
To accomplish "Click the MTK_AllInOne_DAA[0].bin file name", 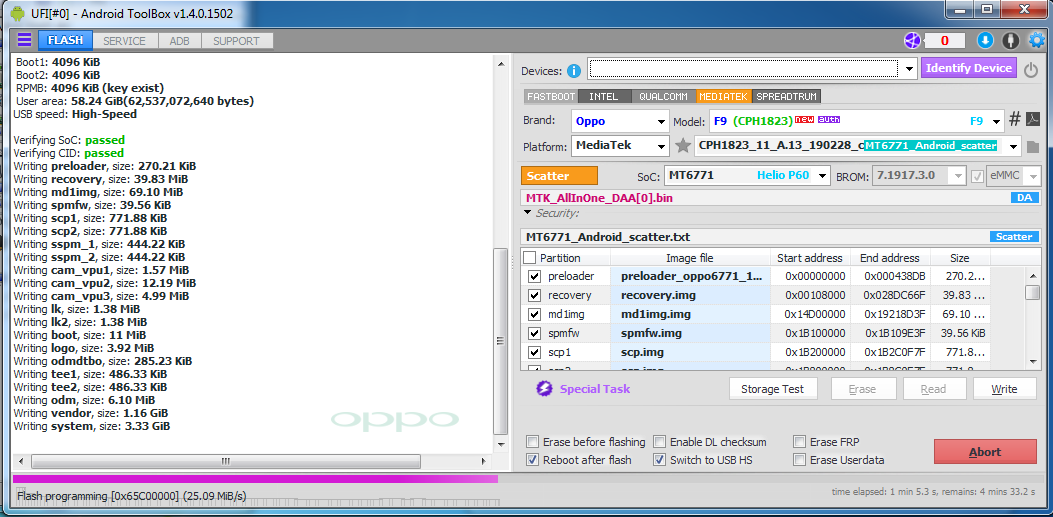I will 599,198.
